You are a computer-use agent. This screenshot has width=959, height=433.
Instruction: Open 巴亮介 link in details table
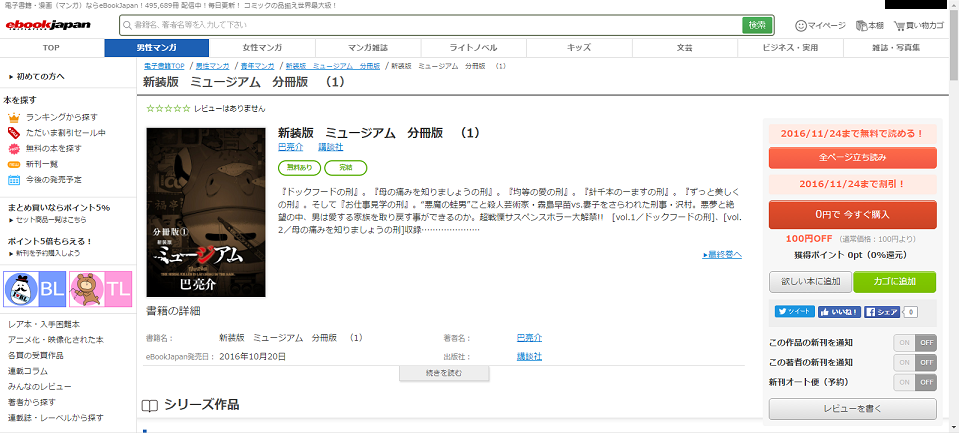[x=529, y=338]
